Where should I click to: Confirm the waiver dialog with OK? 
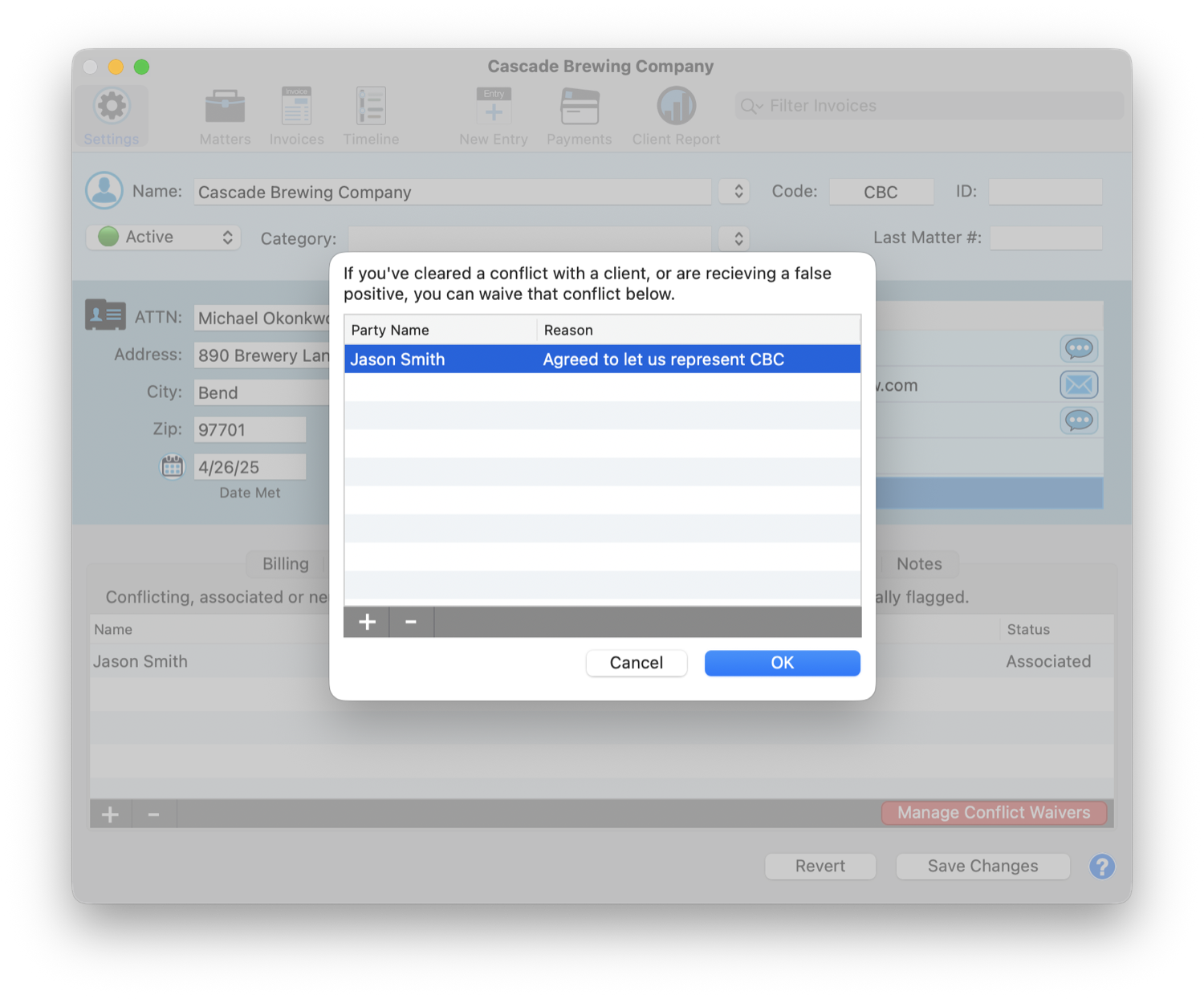782,663
